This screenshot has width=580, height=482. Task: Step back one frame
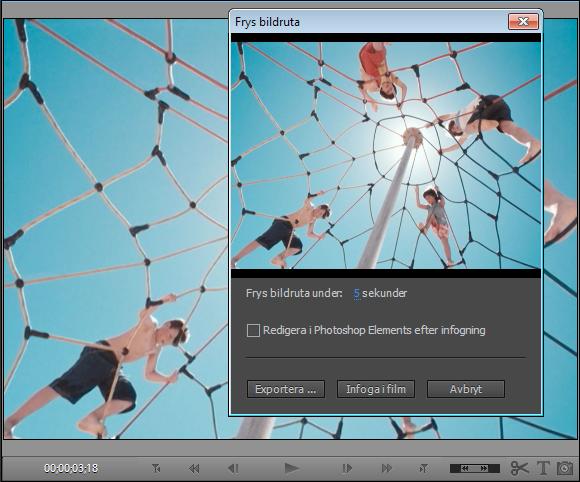(233, 468)
